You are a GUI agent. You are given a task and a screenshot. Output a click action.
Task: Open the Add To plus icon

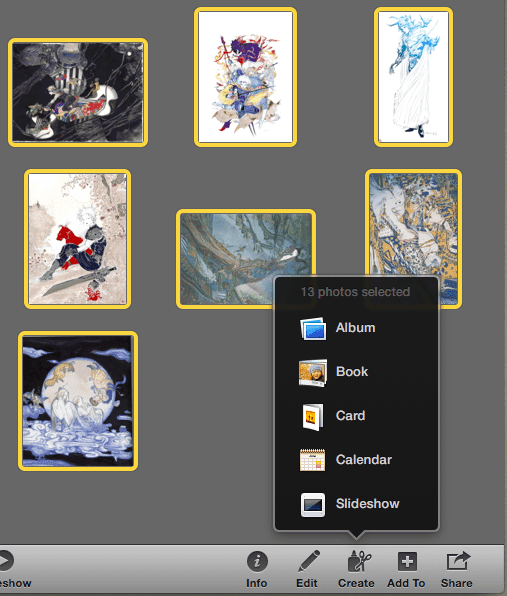[407, 561]
